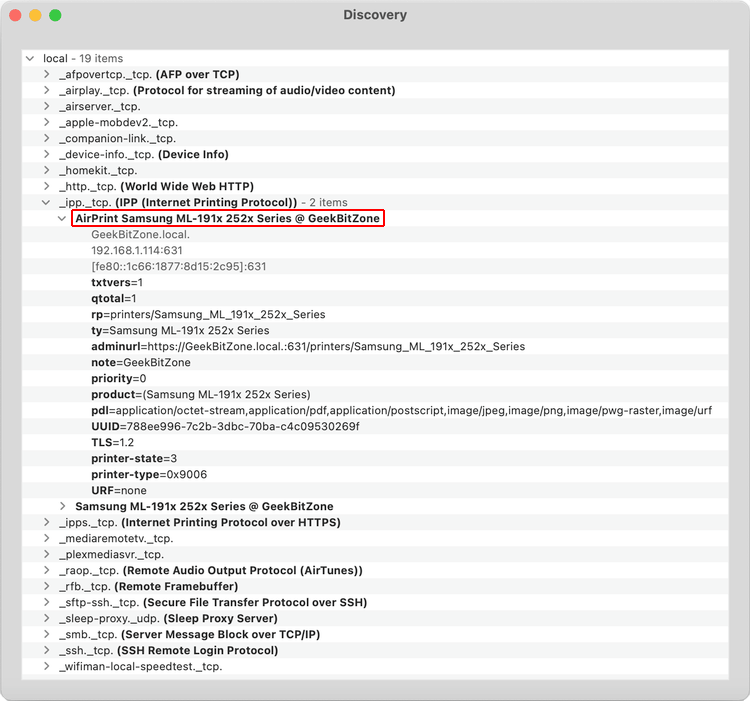Select the Secure File Transfer Protocol row
The height and width of the screenshot is (701, 750).
point(375,602)
